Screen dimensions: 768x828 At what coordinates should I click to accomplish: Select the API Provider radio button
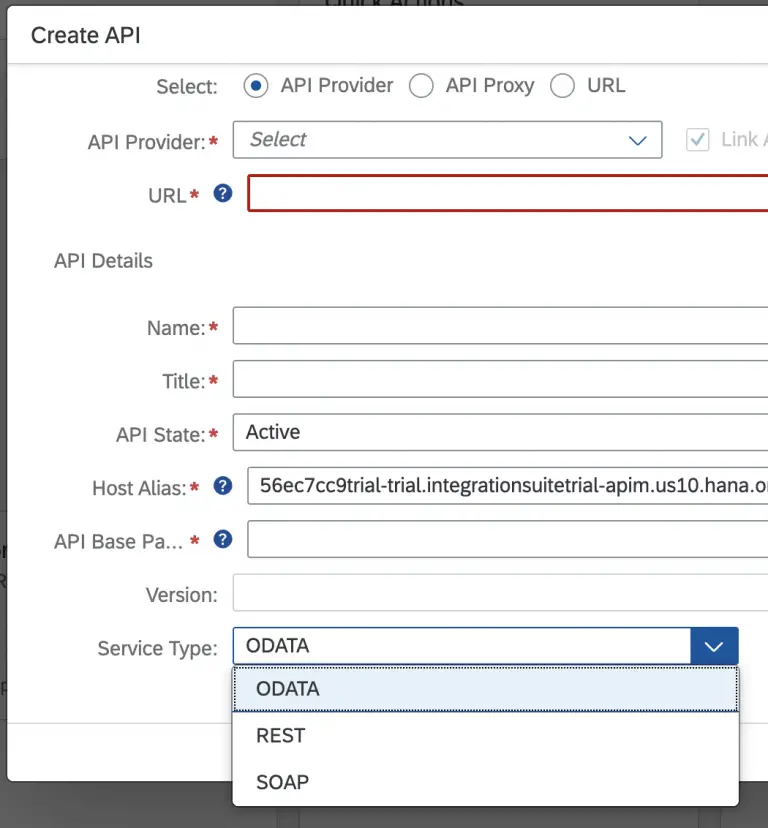[x=255, y=86]
